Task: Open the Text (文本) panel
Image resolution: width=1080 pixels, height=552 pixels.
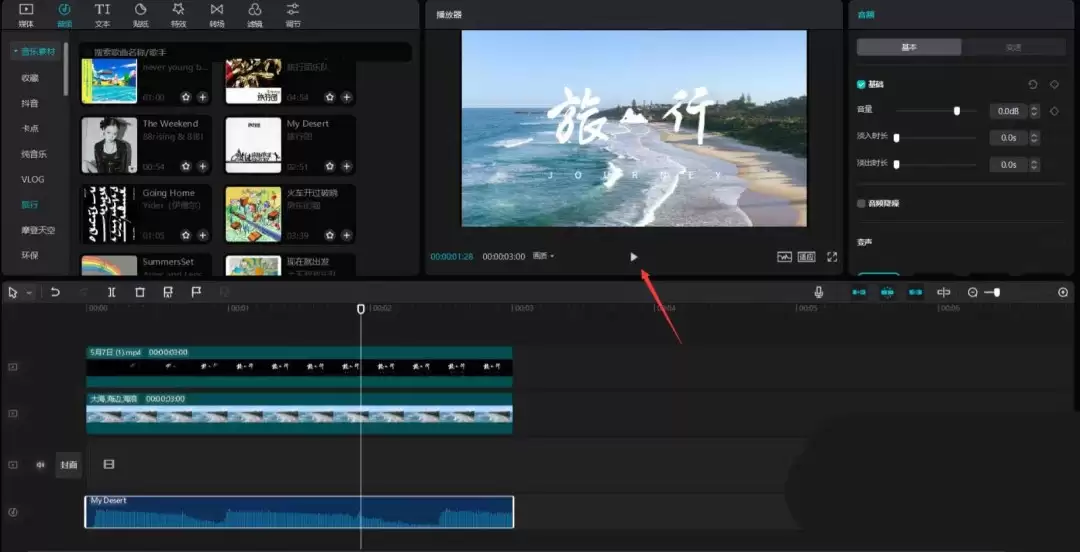Action: pos(102,14)
